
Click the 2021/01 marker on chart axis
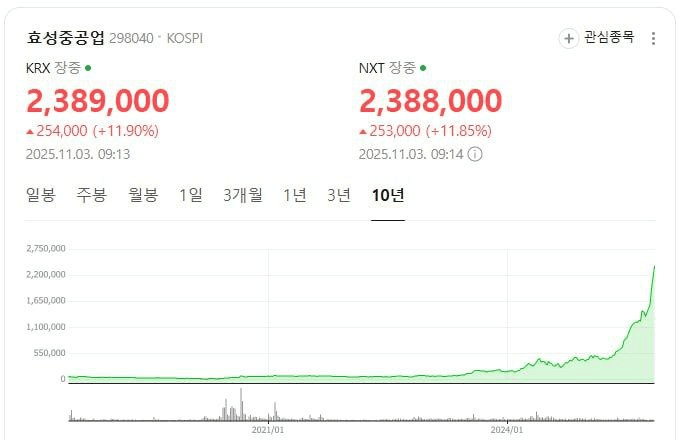coord(268,431)
